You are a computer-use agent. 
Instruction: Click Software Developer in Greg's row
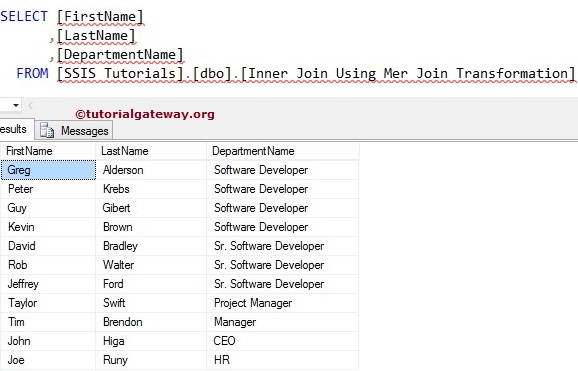tap(282, 170)
